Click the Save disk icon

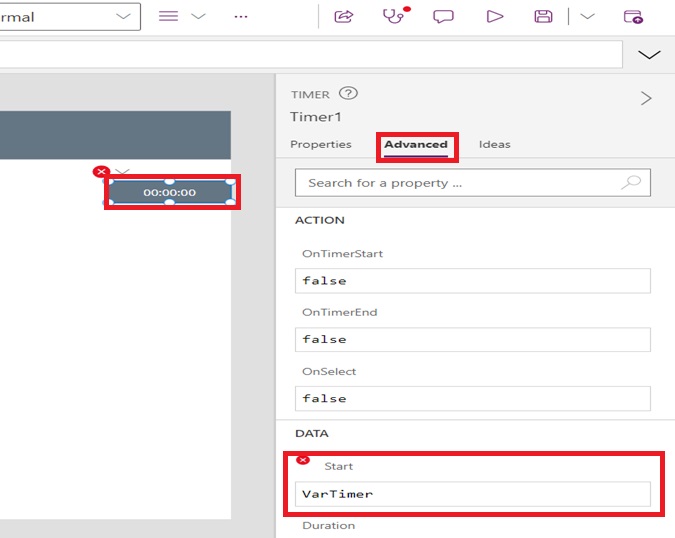click(x=543, y=16)
